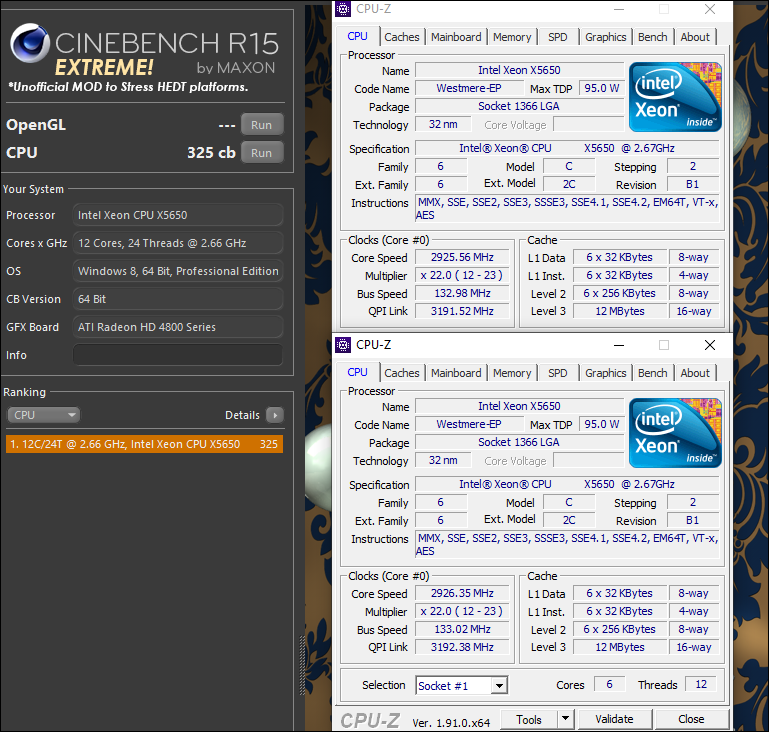Viewport: 769px width, 732px height.
Task: Click the 325 cb CPU score
Action: pos(211,152)
